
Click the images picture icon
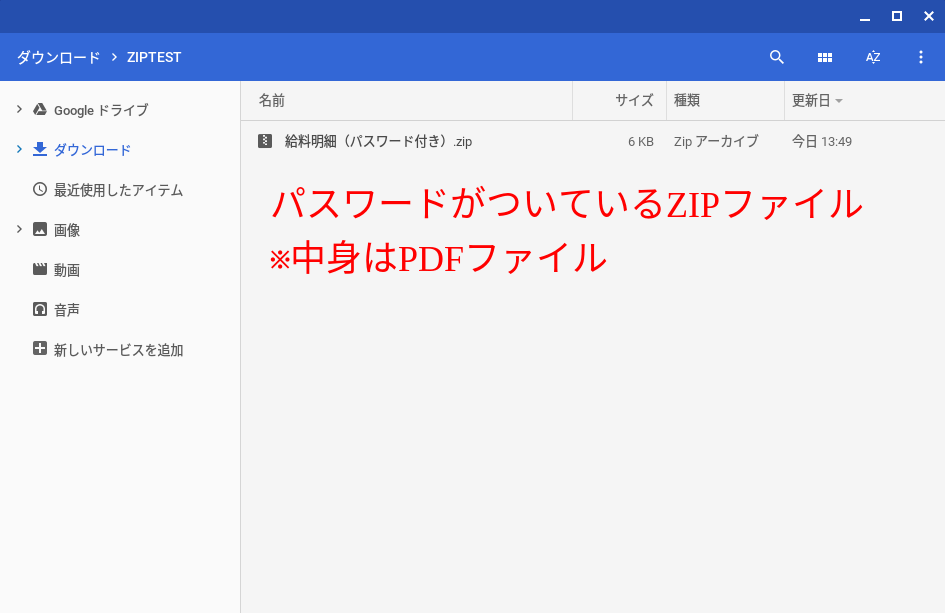tap(40, 229)
